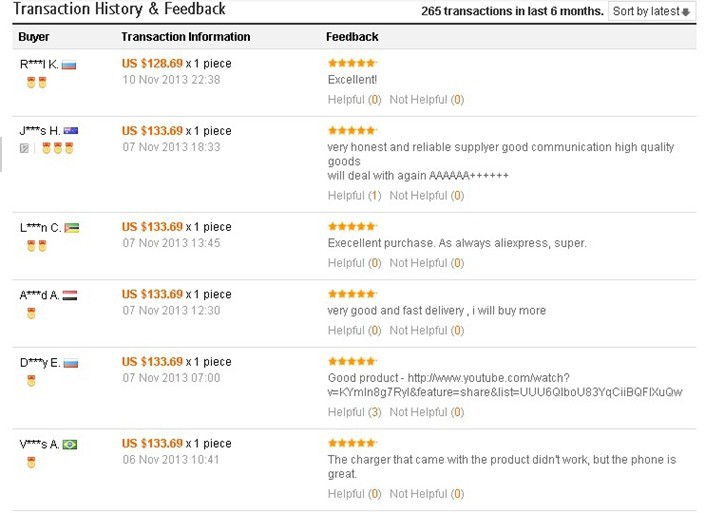Click Helpful (1) on J***s H. review
The image size is (705, 513).
354,196
